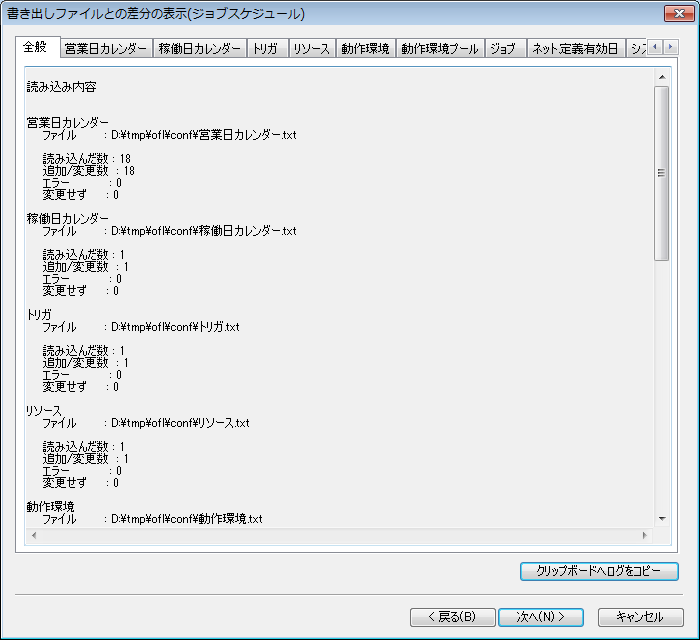Screen dimensions: 700x640
Task: Click the 営業日カレンダー section heading in log
Action: pos(68,122)
